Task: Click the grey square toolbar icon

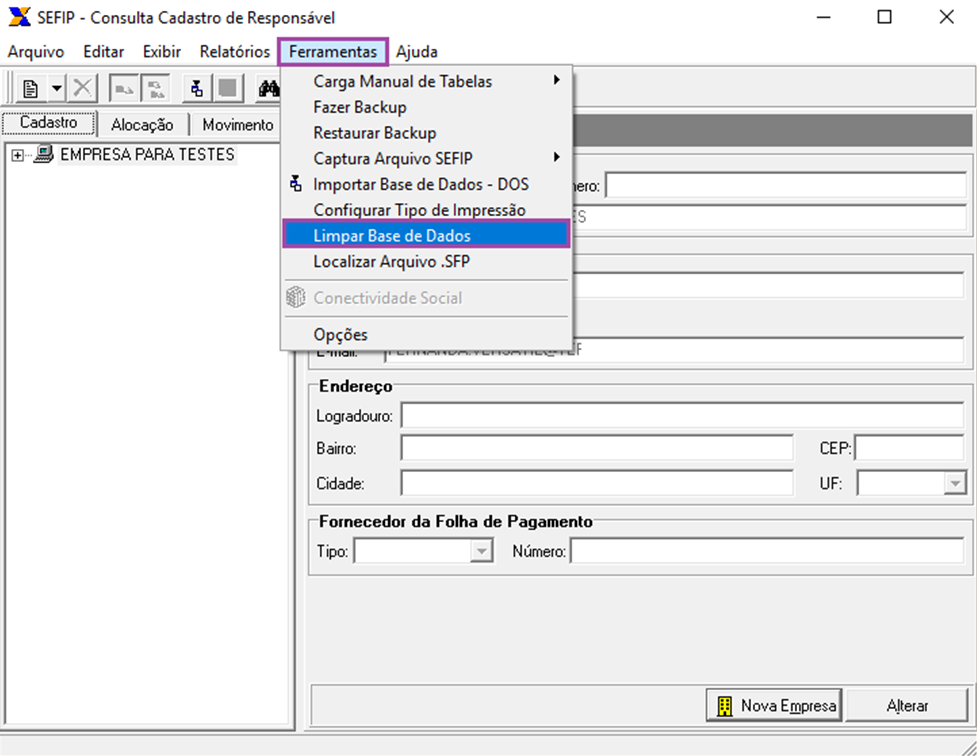Action: 228,89
